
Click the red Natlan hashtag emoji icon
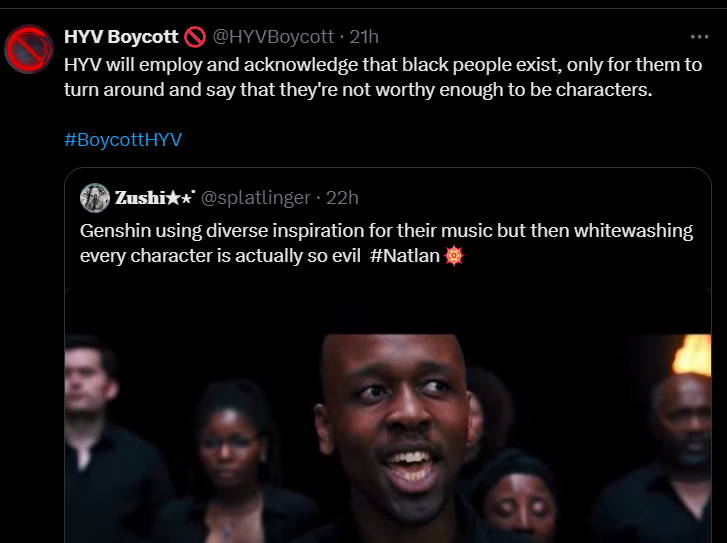click(454, 255)
